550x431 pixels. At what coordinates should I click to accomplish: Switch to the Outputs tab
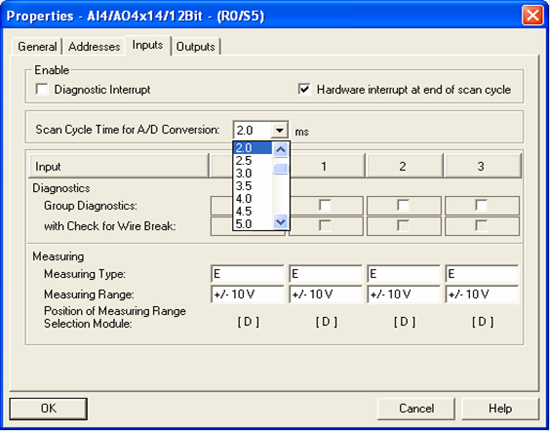(x=196, y=47)
